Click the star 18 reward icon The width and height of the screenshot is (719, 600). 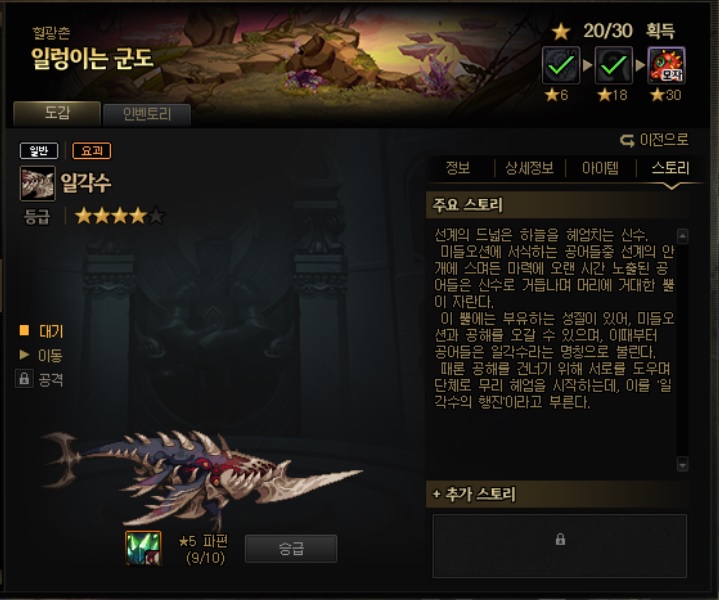click(614, 65)
